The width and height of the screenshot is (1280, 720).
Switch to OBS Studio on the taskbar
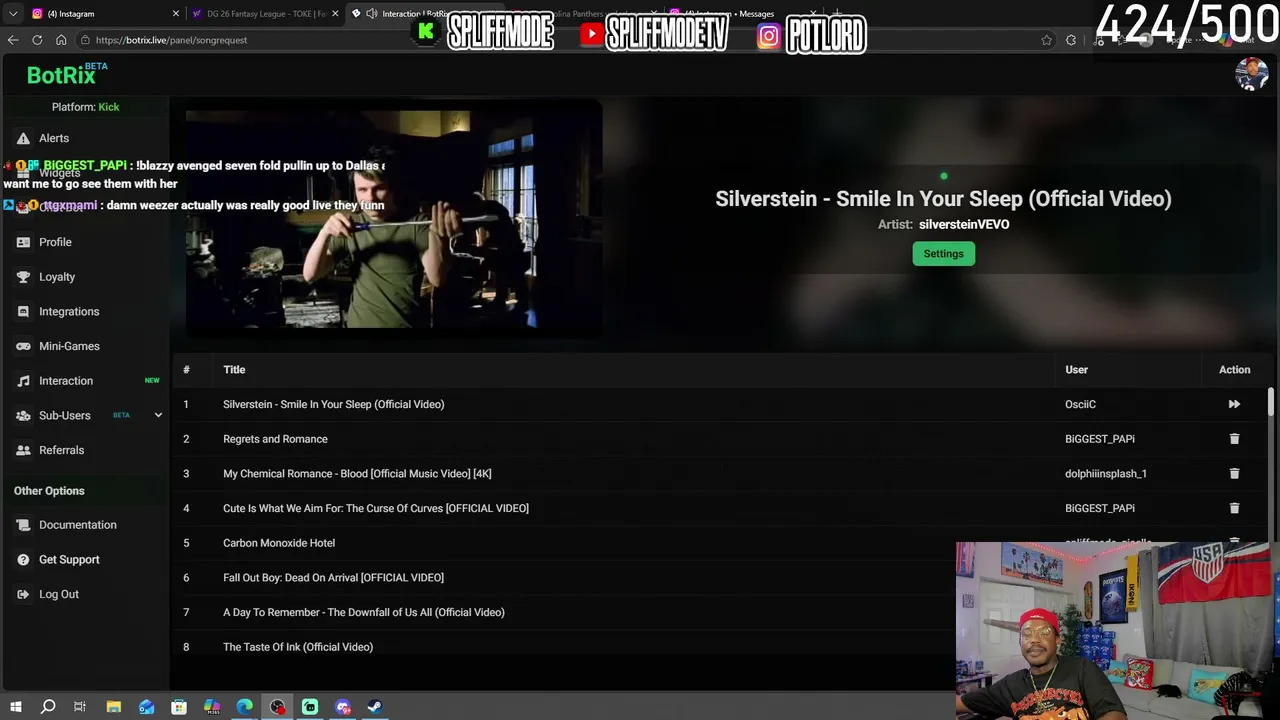[x=277, y=707]
